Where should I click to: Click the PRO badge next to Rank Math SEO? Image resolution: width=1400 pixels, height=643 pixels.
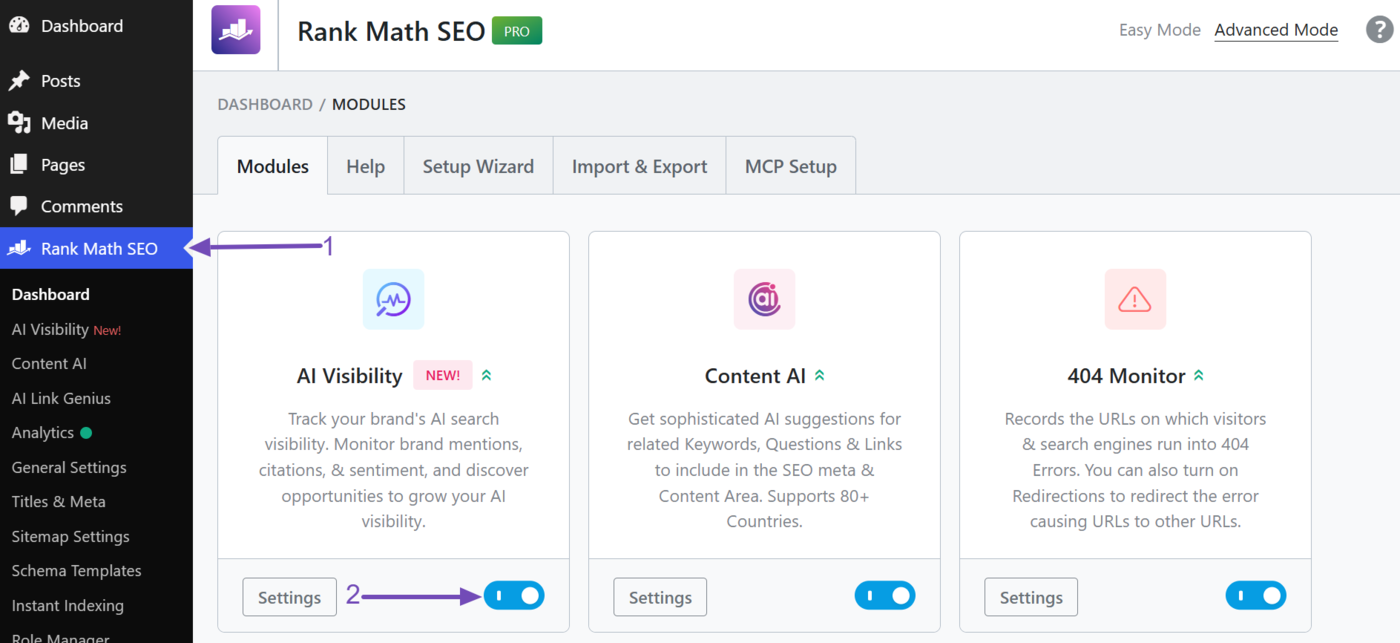(517, 31)
